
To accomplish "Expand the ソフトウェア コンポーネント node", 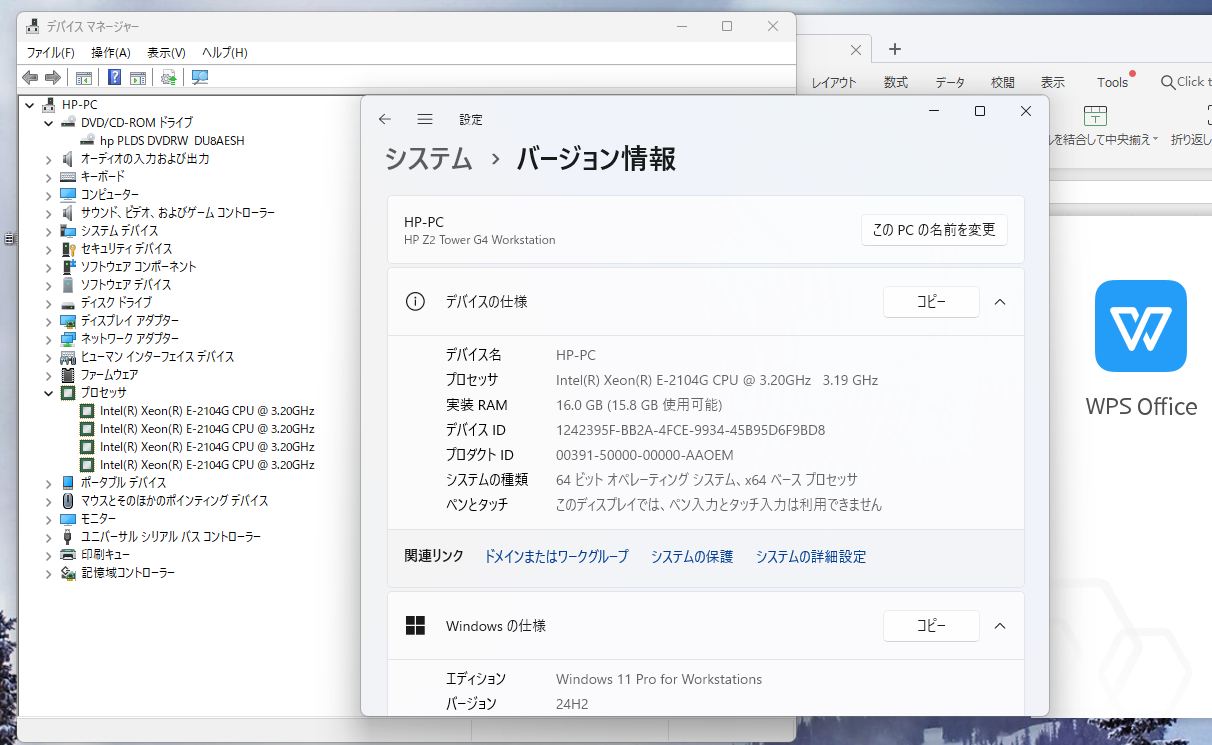I will 48,266.
